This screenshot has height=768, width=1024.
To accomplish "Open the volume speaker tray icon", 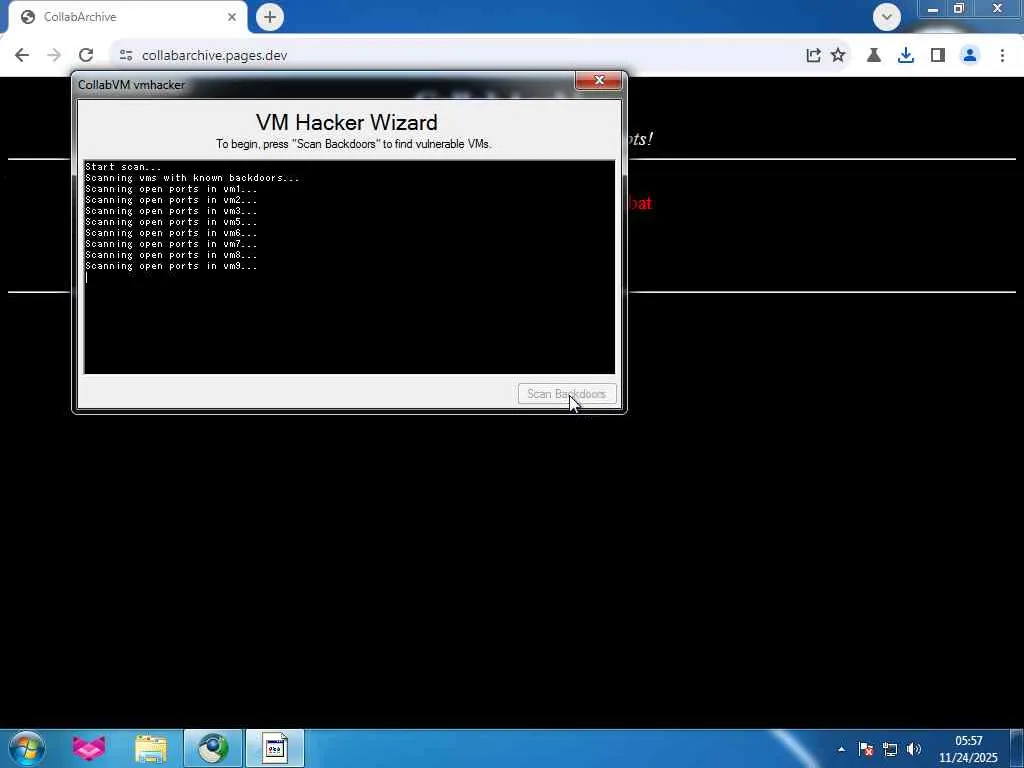I will 914,749.
